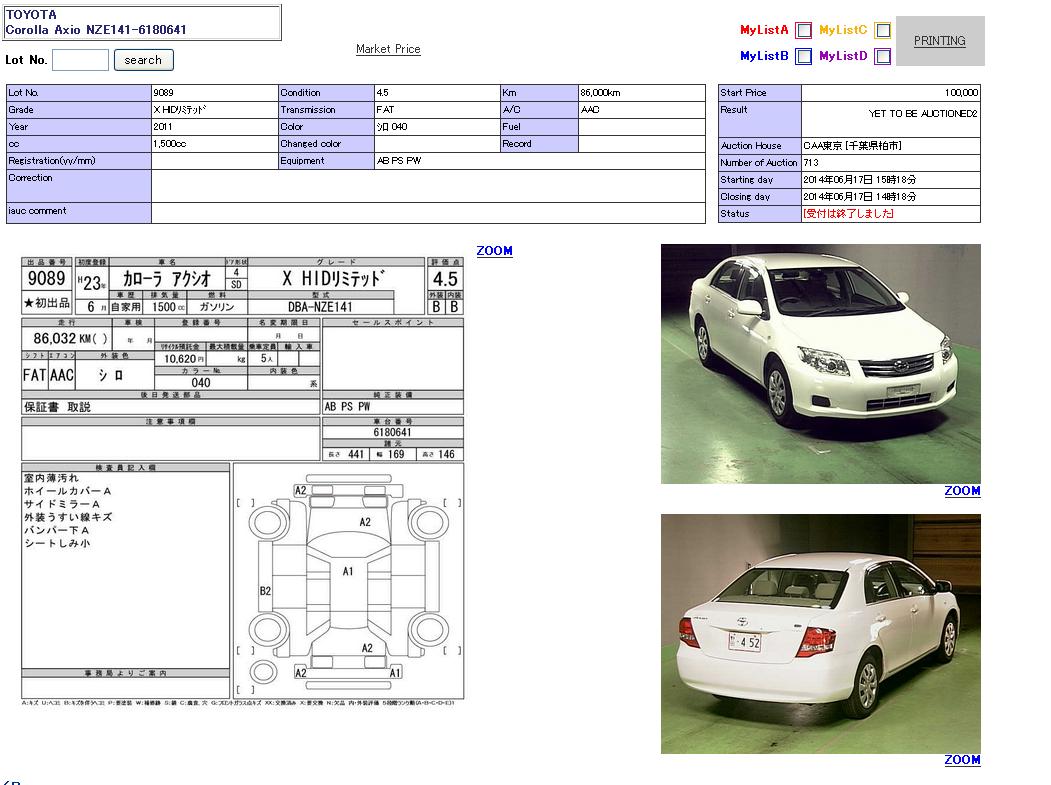Click the Toyota Corolla Axio title box
The width and height of the screenshot is (1051, 785).
[143, 23]
